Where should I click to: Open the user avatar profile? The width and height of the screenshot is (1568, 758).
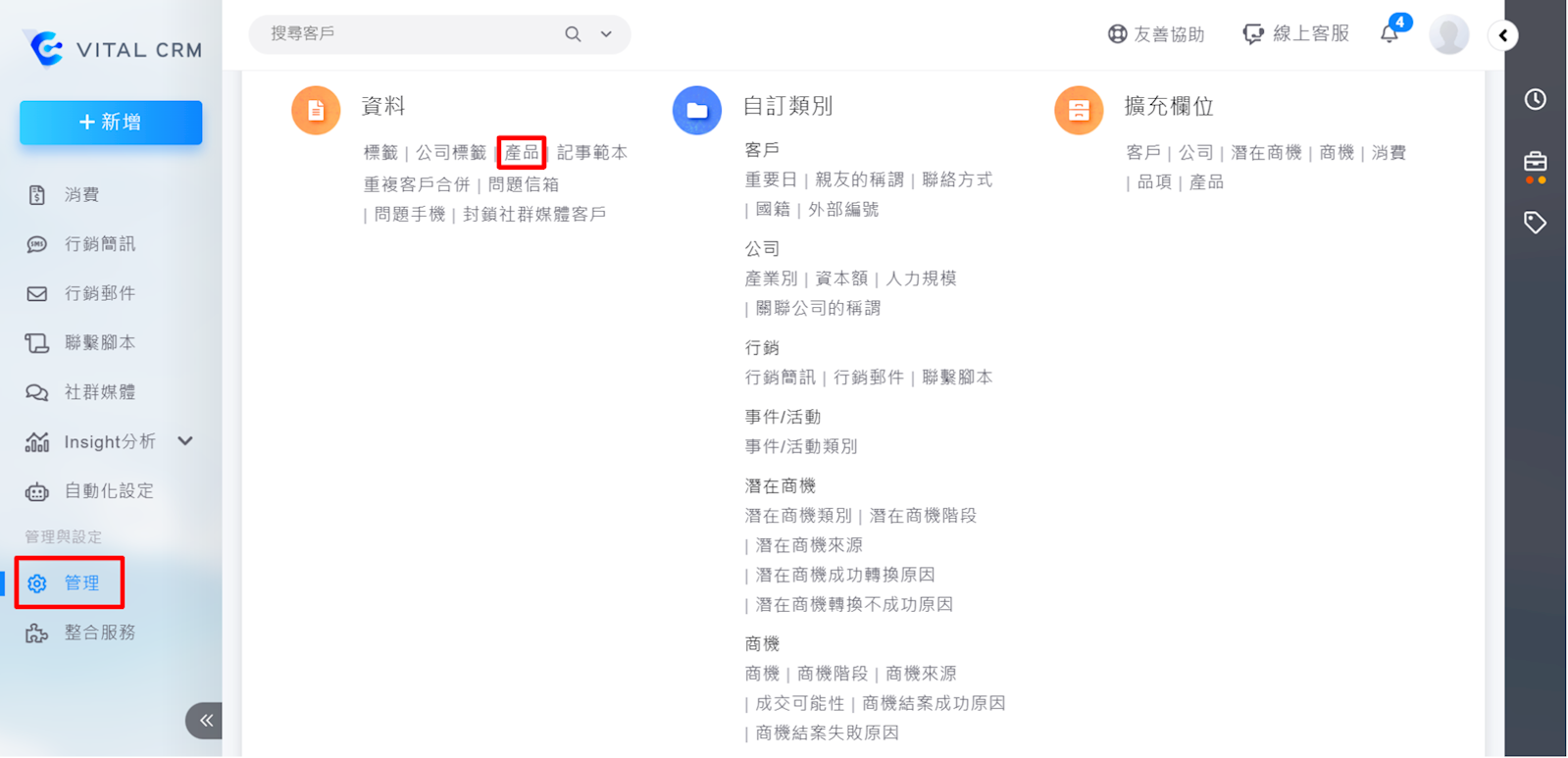[1448, 35]
